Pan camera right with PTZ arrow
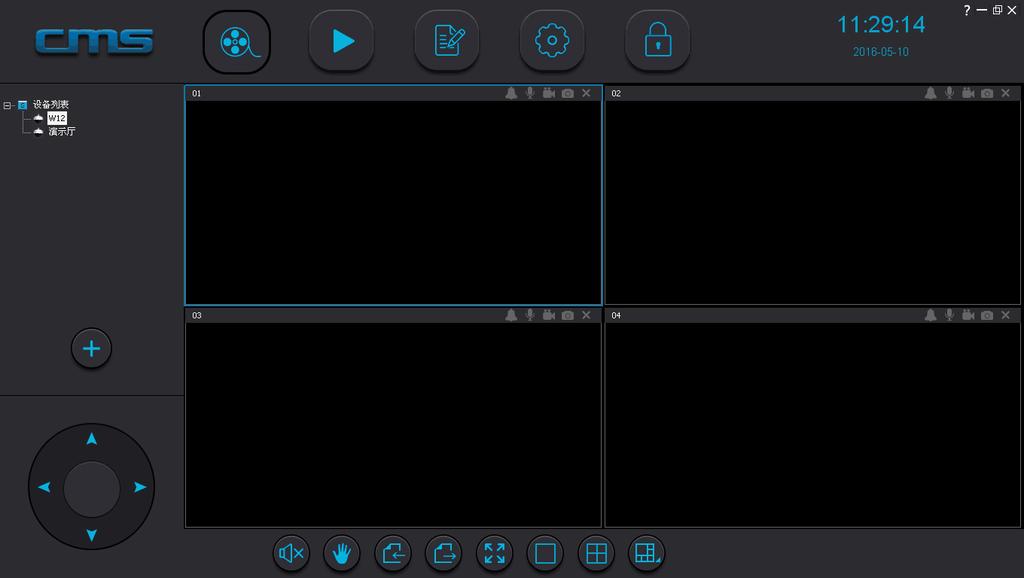The height and width of the screenshot is (578, 1024). [140, 487]
